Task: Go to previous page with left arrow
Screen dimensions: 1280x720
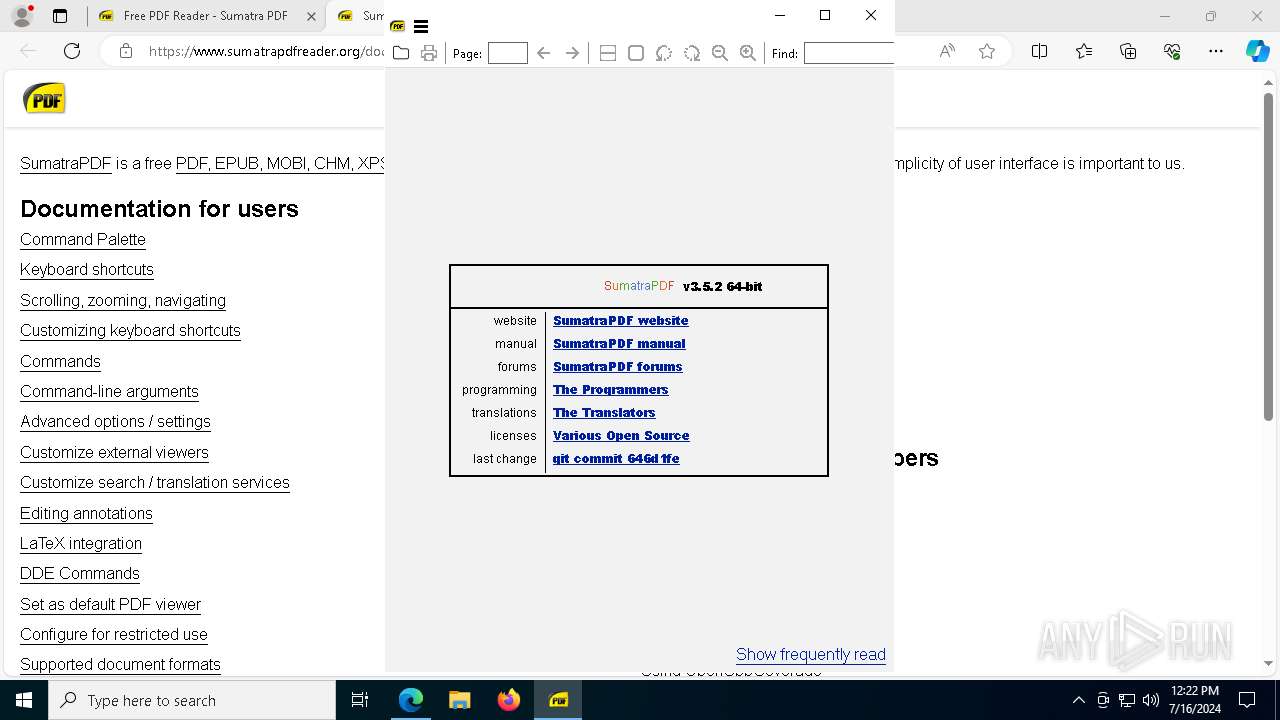Action: (543, 53)
